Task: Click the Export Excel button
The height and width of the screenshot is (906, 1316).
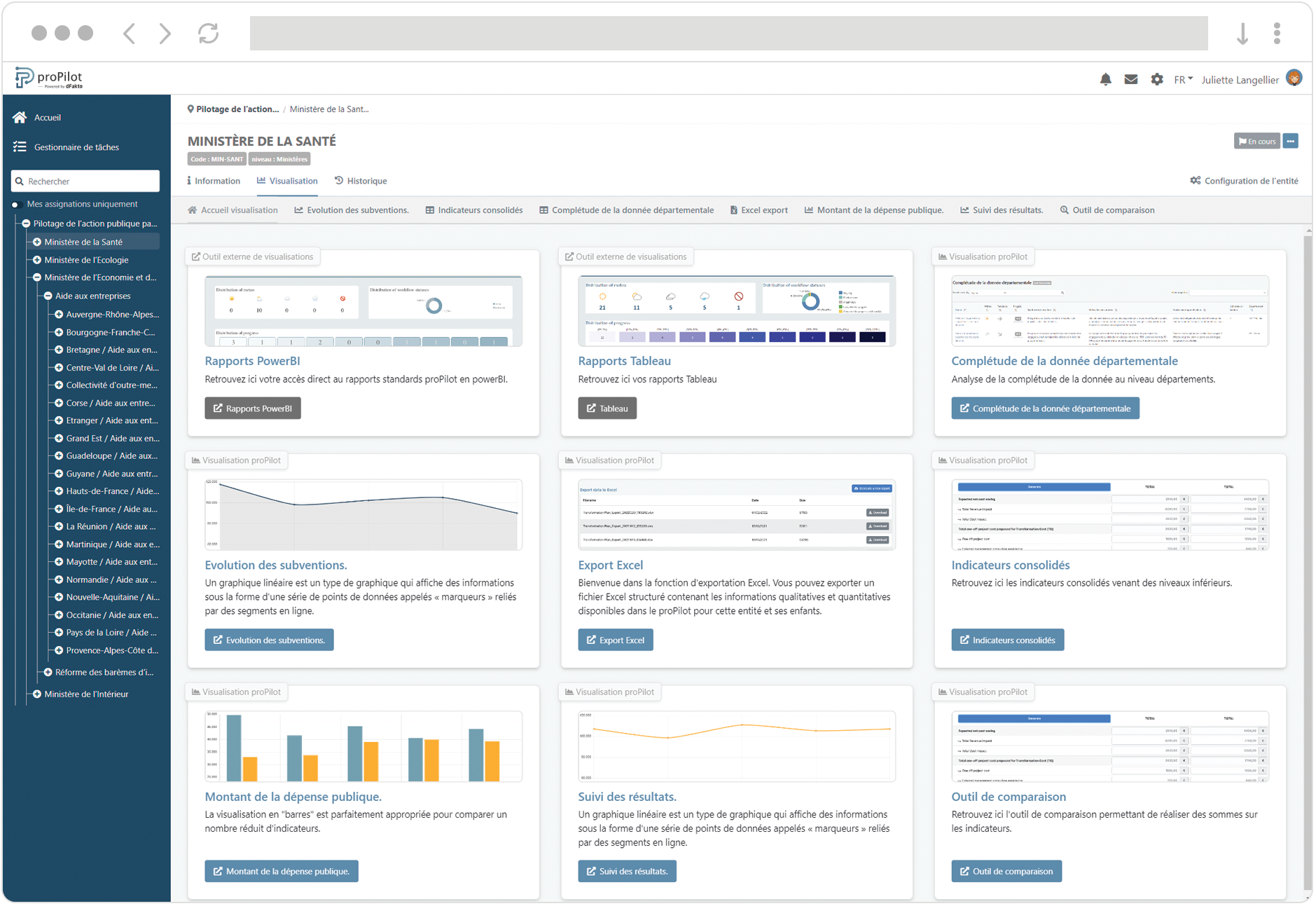Action: tap(615, 640)
